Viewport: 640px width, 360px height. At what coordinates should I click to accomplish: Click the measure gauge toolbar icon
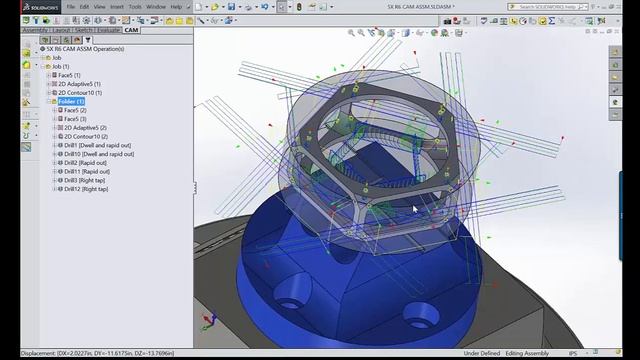tap(523, 21)
